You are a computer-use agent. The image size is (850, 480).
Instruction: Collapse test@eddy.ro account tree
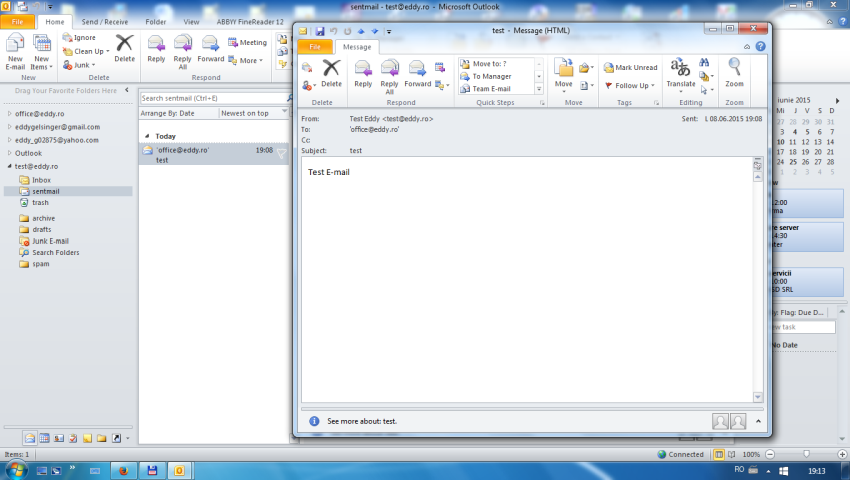(x=9, y=167)
